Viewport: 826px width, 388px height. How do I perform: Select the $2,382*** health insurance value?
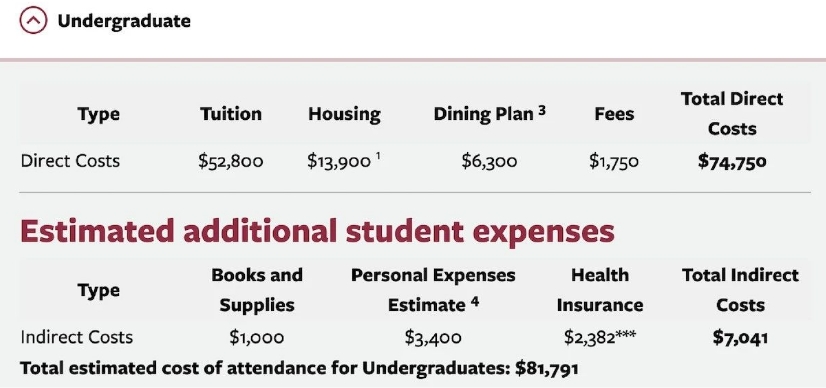pyautogui.click(x=599, y=337)
